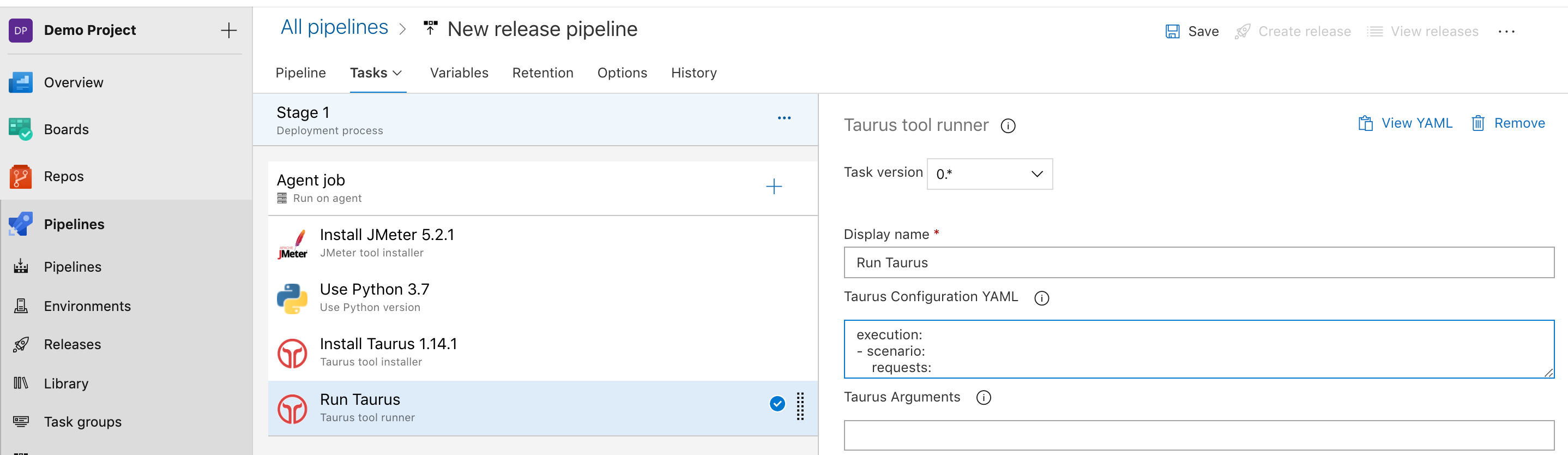Viewport: 1568px width, 455px height.
Task: Open Releases in the sidebar
Action: pyautogui.click(x=73, y=345)
